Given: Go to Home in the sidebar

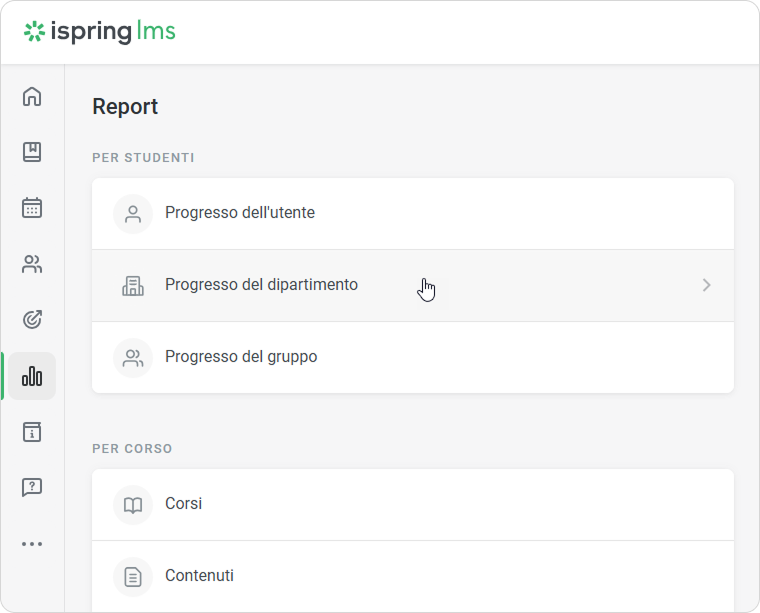Looking at the screenshot, I should tap(32, 97).
